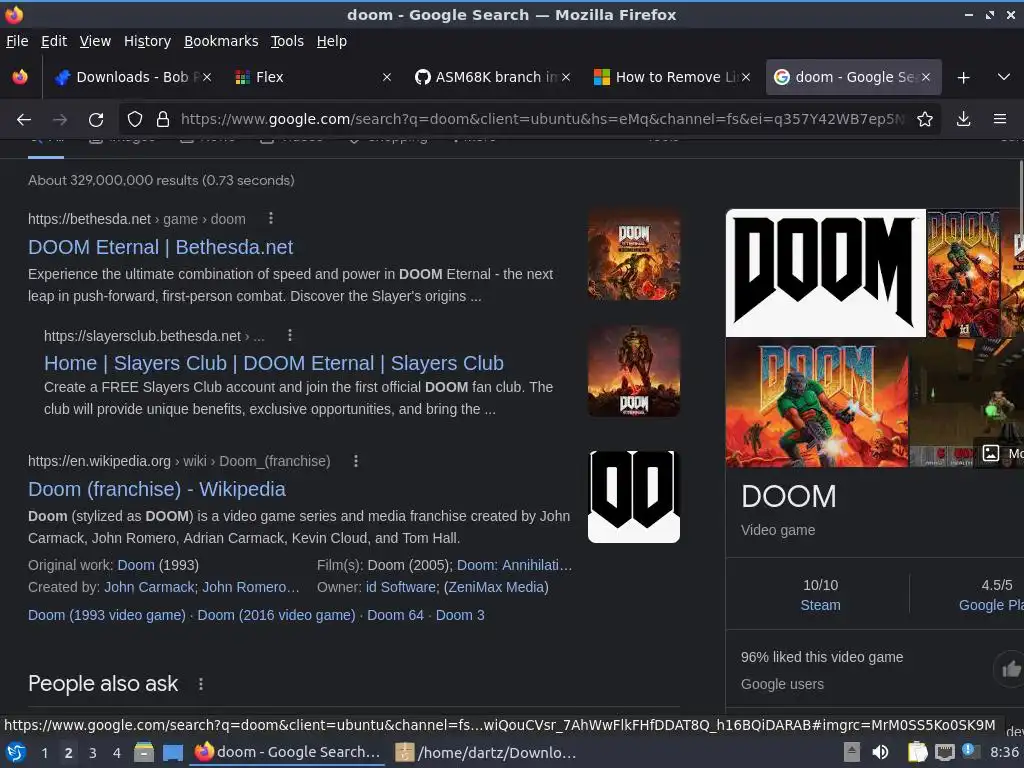Screen dimensions: 1024x768
Task: Open the View menu
Action: (95, 41)
